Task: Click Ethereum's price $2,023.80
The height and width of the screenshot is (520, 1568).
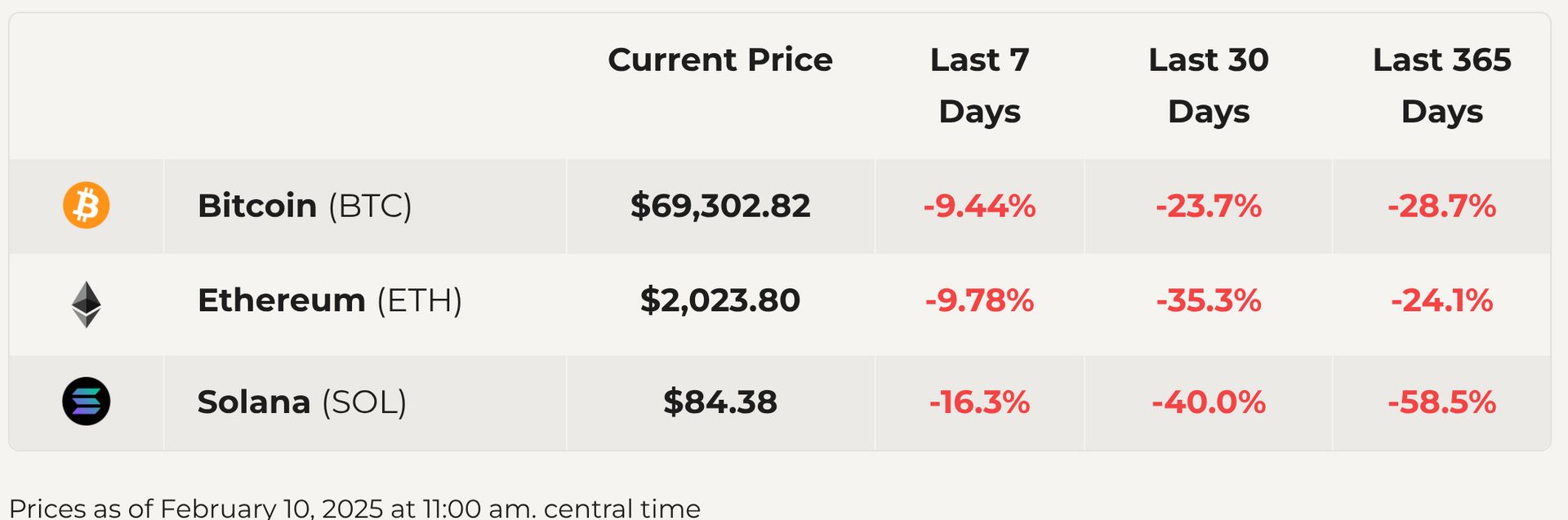Action: coord(719,300)
